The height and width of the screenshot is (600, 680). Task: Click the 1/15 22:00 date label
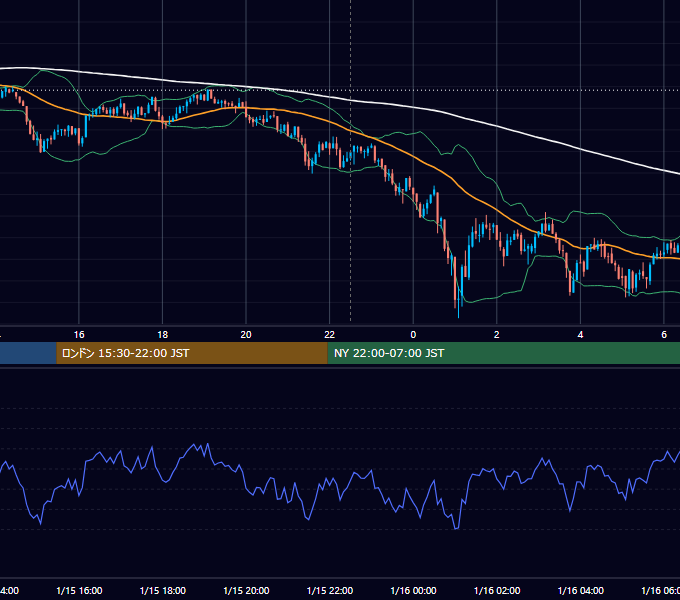click(330, 590)
